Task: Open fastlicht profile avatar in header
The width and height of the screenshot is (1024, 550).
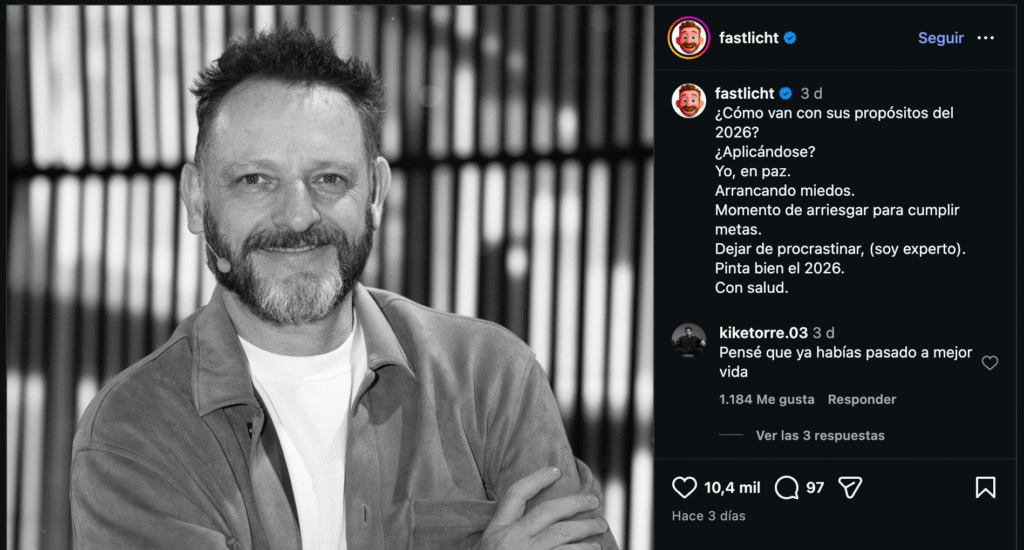Action: click(688, 38)
